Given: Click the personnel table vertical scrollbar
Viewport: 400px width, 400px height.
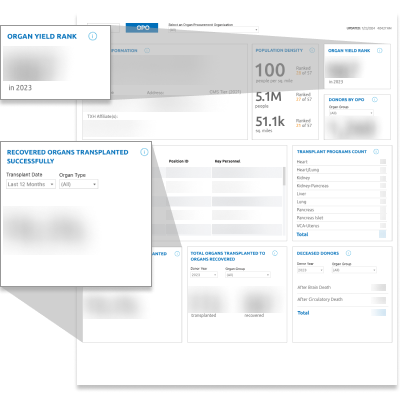Looking at the screenshot, I should pyautogui.click(x=284, y=176).
